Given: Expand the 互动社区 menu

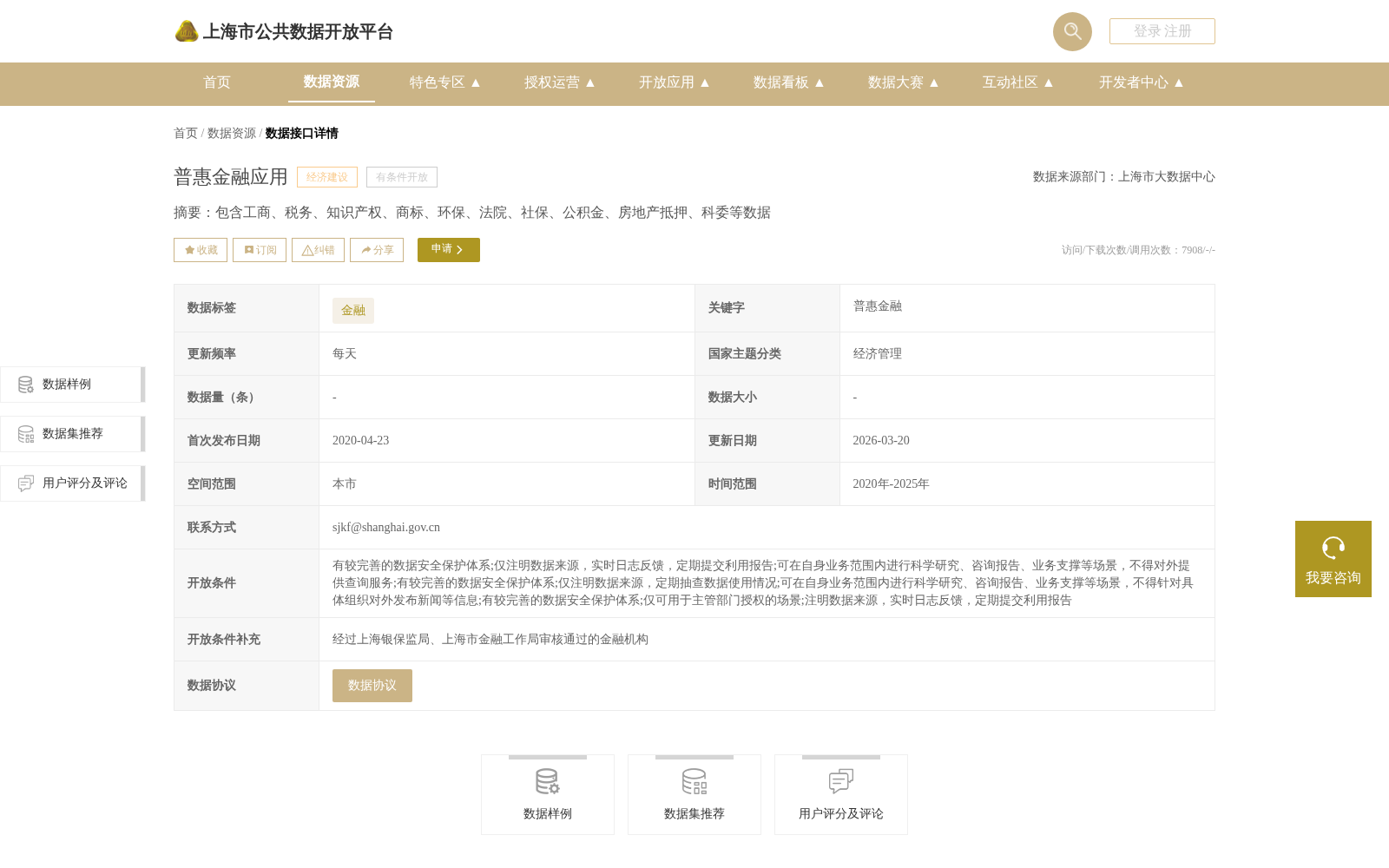Looking at the screenshot, I should (1018, 82).
